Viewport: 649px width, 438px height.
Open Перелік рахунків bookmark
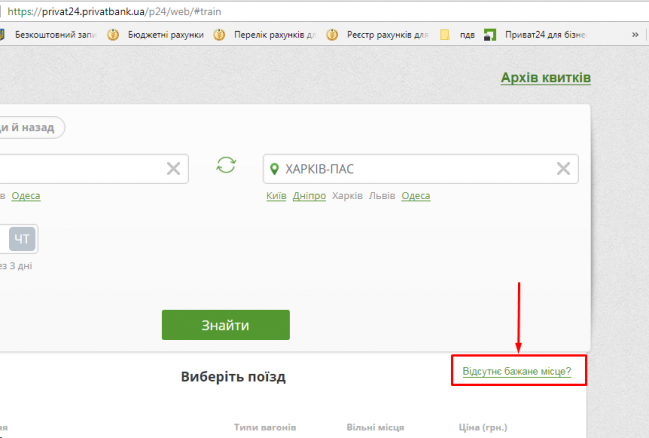266,35
